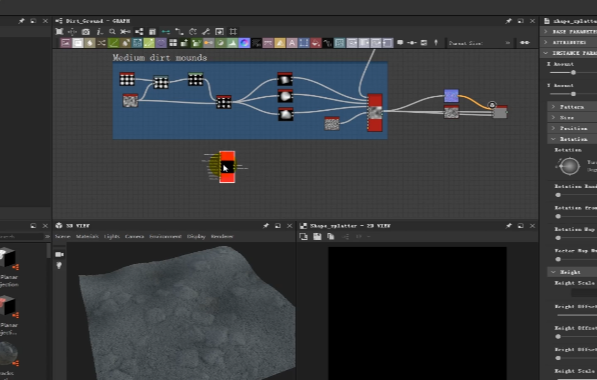Screen dimensions: 597x380
Task: Add a Channel Shuffle node with crossed-arrows icon
Action: pos(101,43)
